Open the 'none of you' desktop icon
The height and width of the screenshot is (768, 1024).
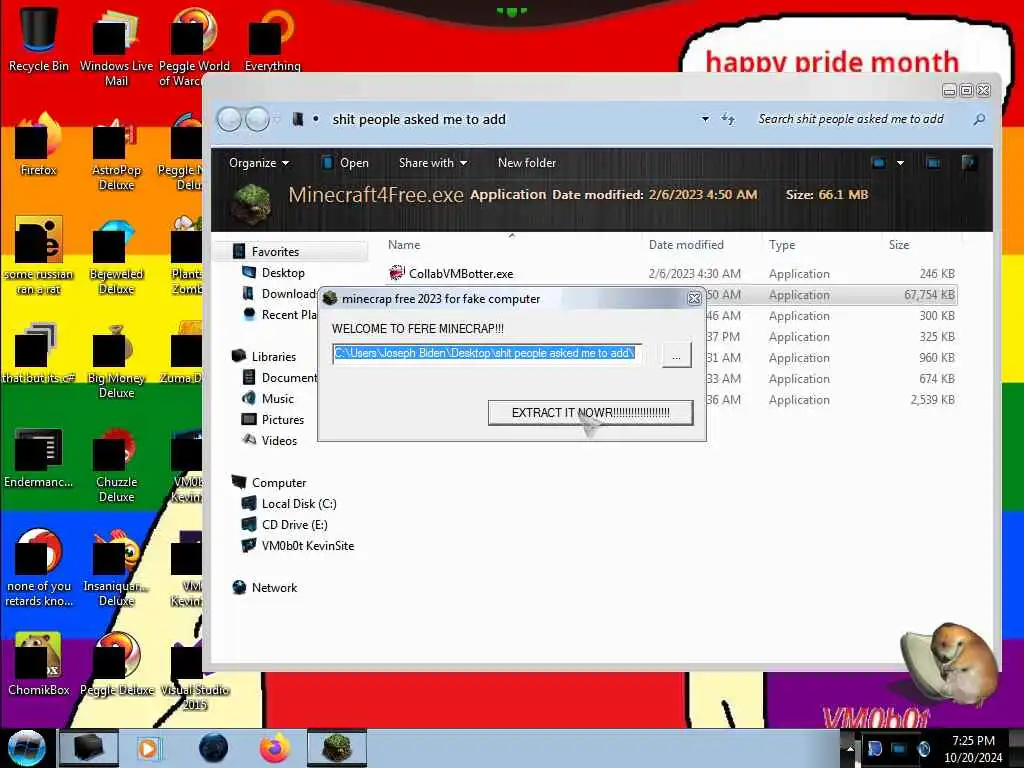coord(39,568)
